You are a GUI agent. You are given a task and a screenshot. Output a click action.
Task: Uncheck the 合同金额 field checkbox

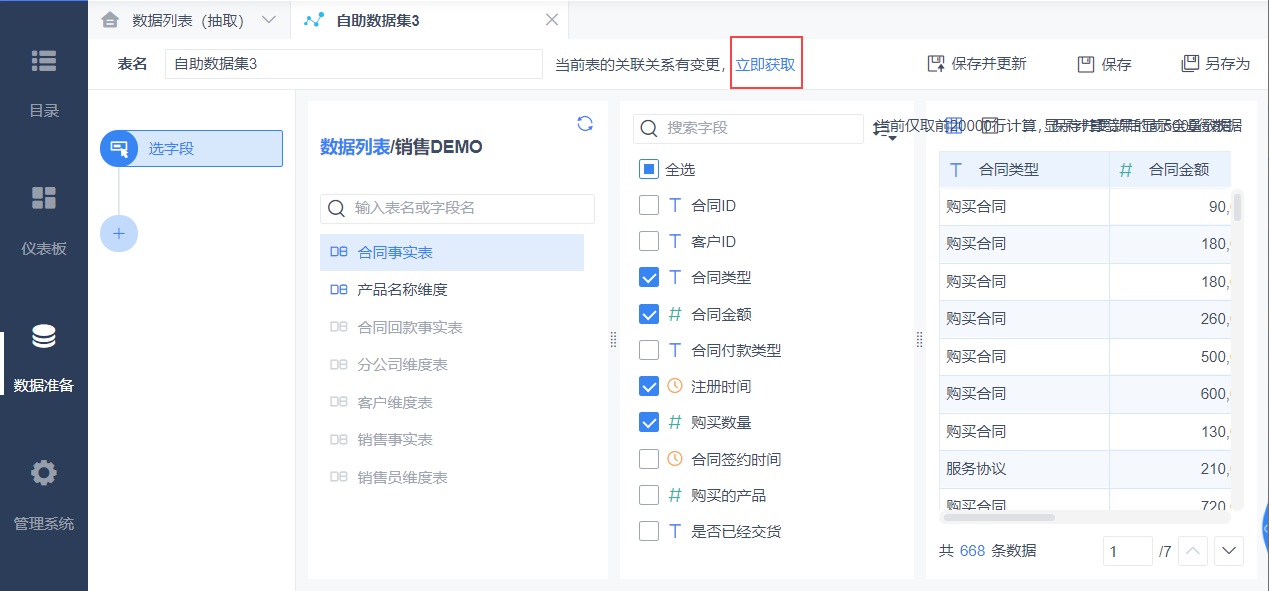click(x=649, y=314)
